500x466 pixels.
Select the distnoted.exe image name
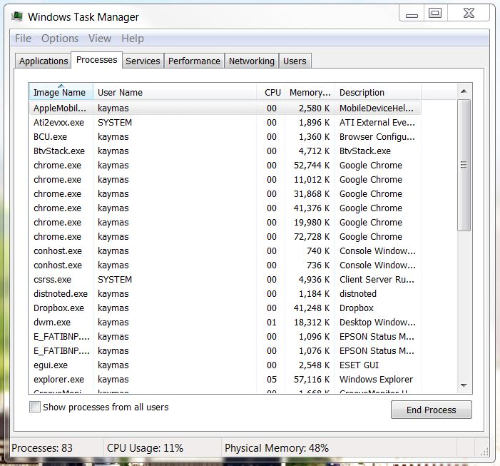coord(60,294)
